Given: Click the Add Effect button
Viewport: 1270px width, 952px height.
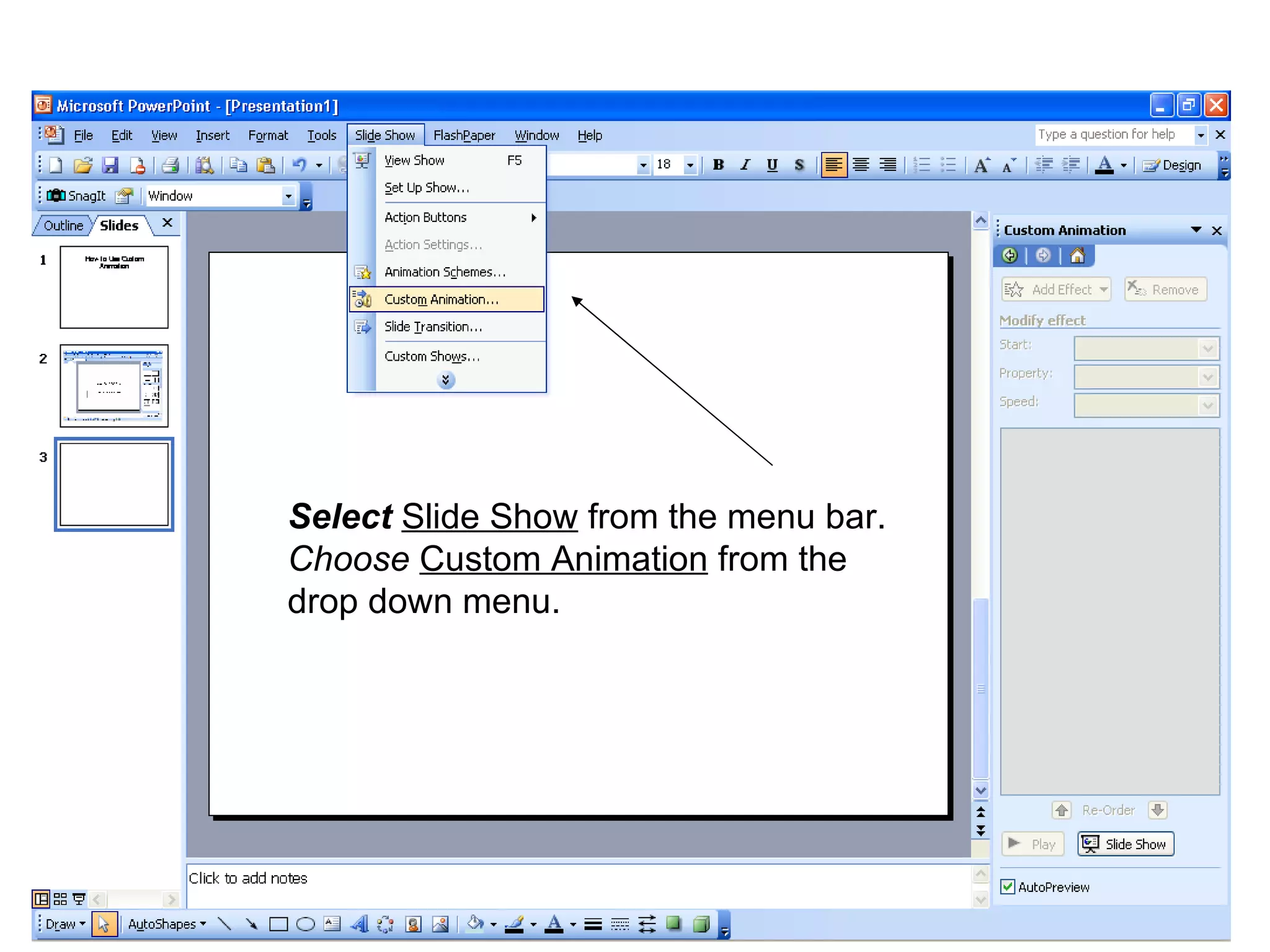Looking at the screenshot, I should coord(1056,289).
